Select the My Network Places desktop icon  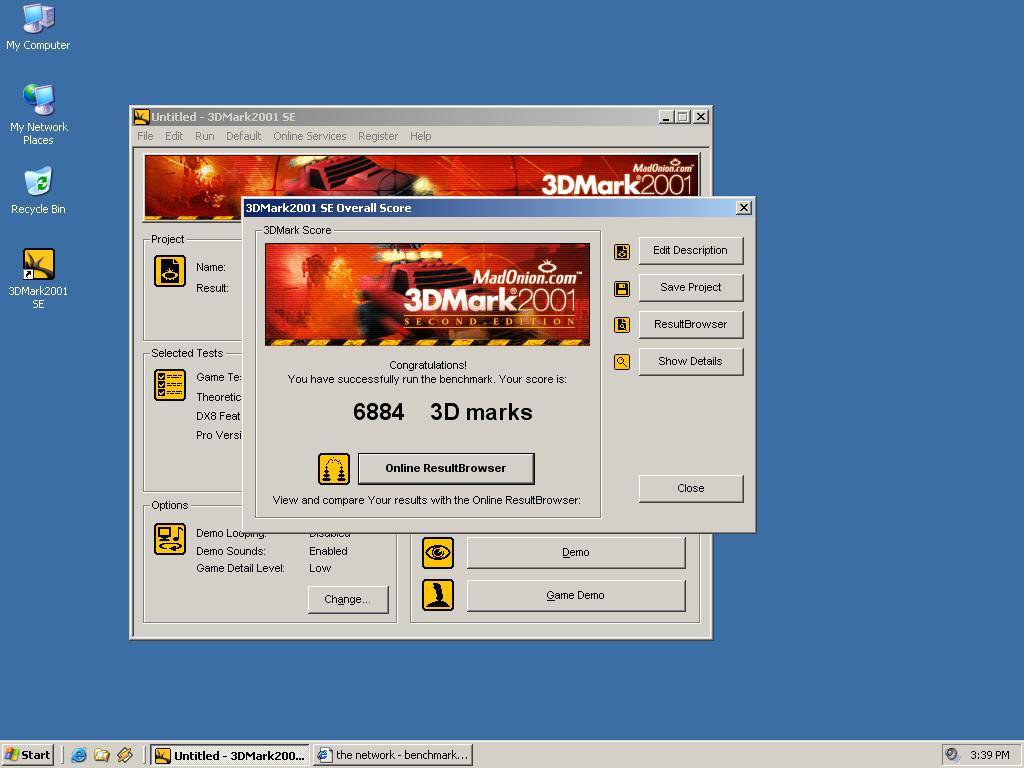pyautogui.click(x=39, y=114)
